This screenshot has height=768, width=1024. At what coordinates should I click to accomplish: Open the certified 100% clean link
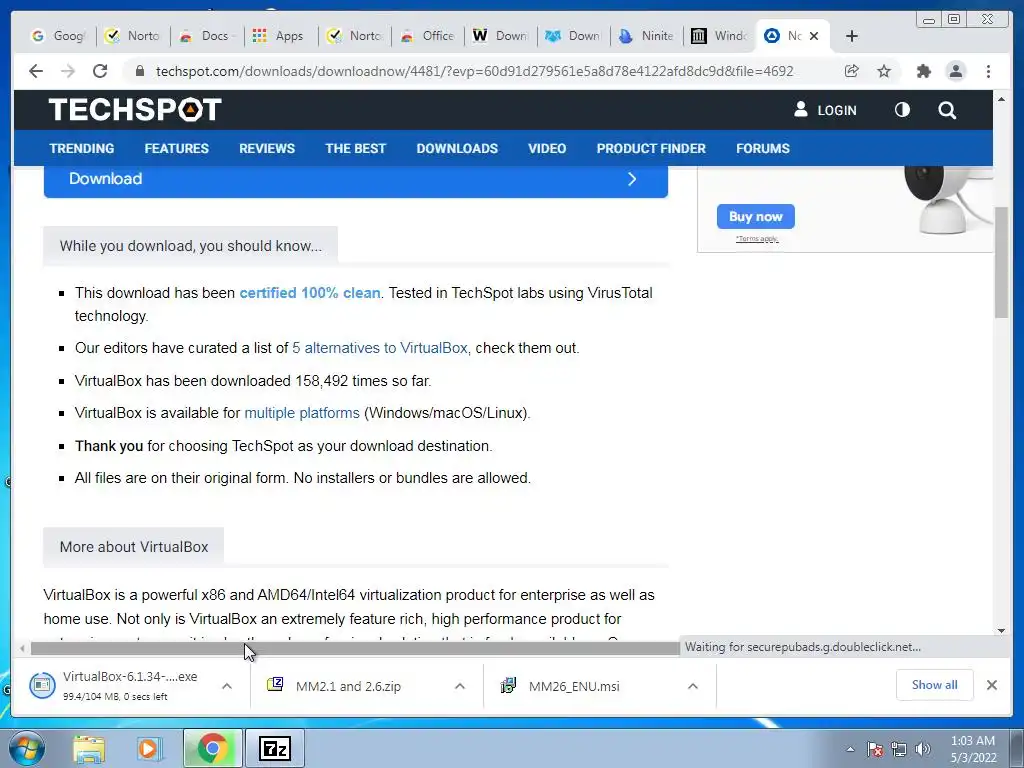click(x=310, y=293)
